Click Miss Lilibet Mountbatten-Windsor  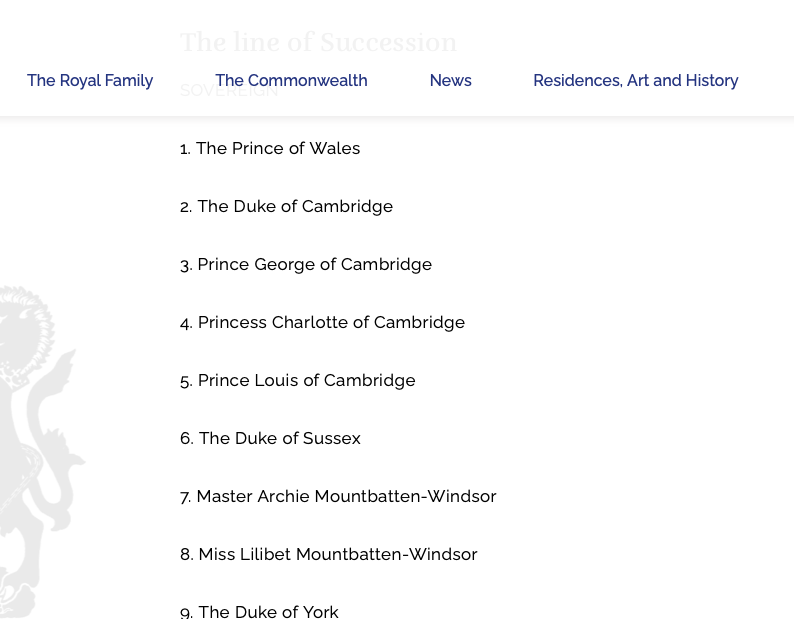click(x=337, y=555)
